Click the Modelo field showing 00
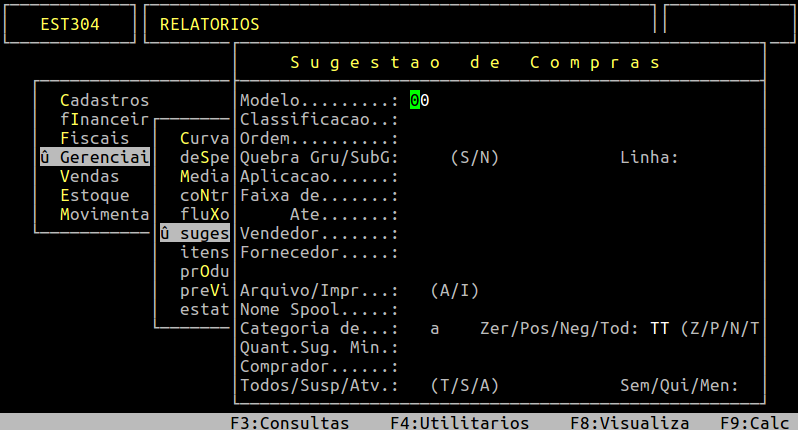 tap(419, 100)
